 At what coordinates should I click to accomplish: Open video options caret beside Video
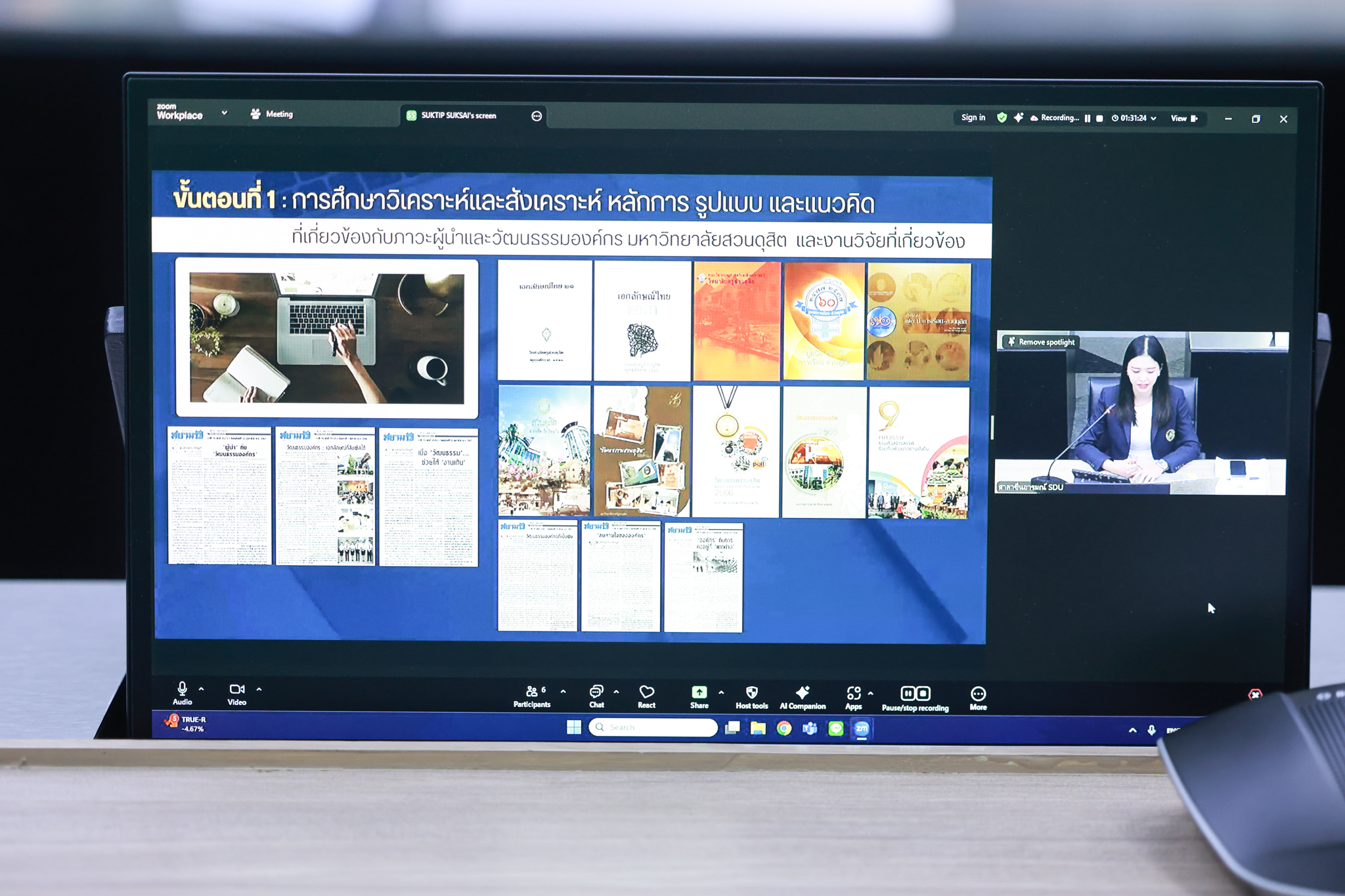[259, 689]
